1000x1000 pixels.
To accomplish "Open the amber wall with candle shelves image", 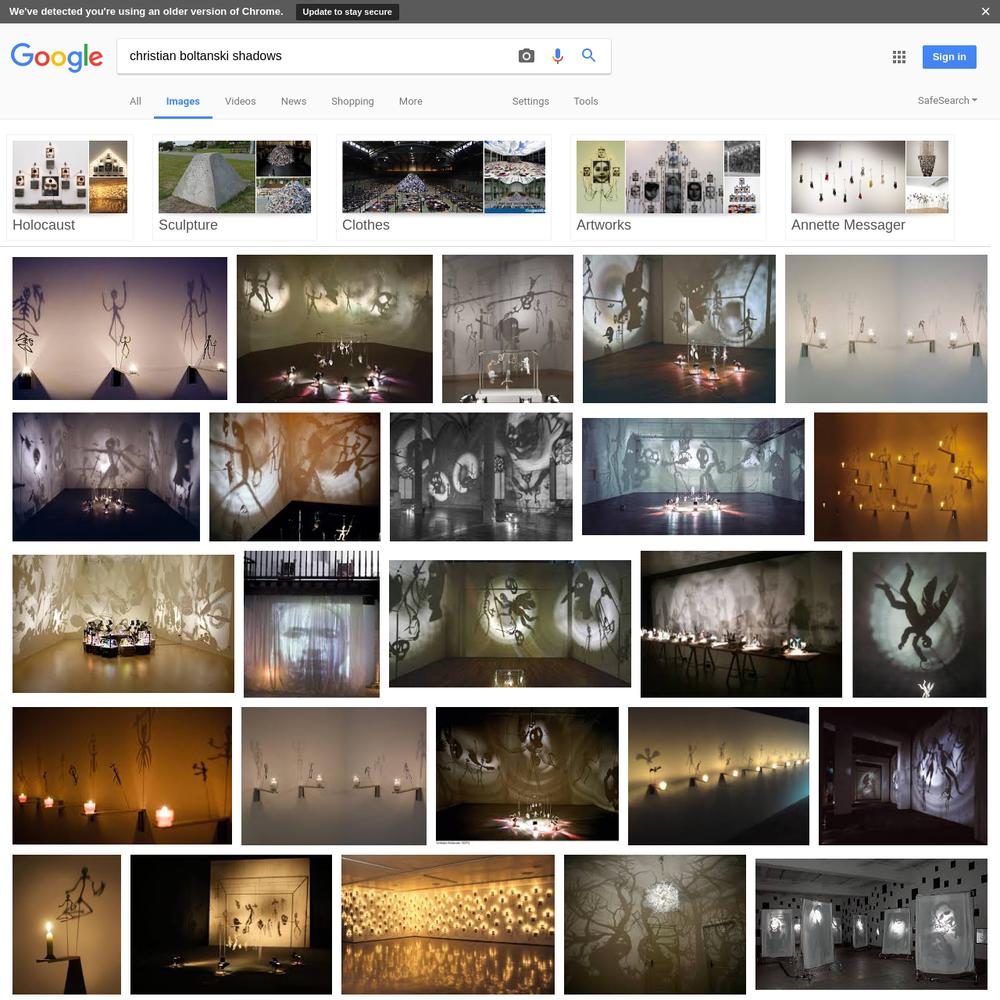I will [900, 476].
